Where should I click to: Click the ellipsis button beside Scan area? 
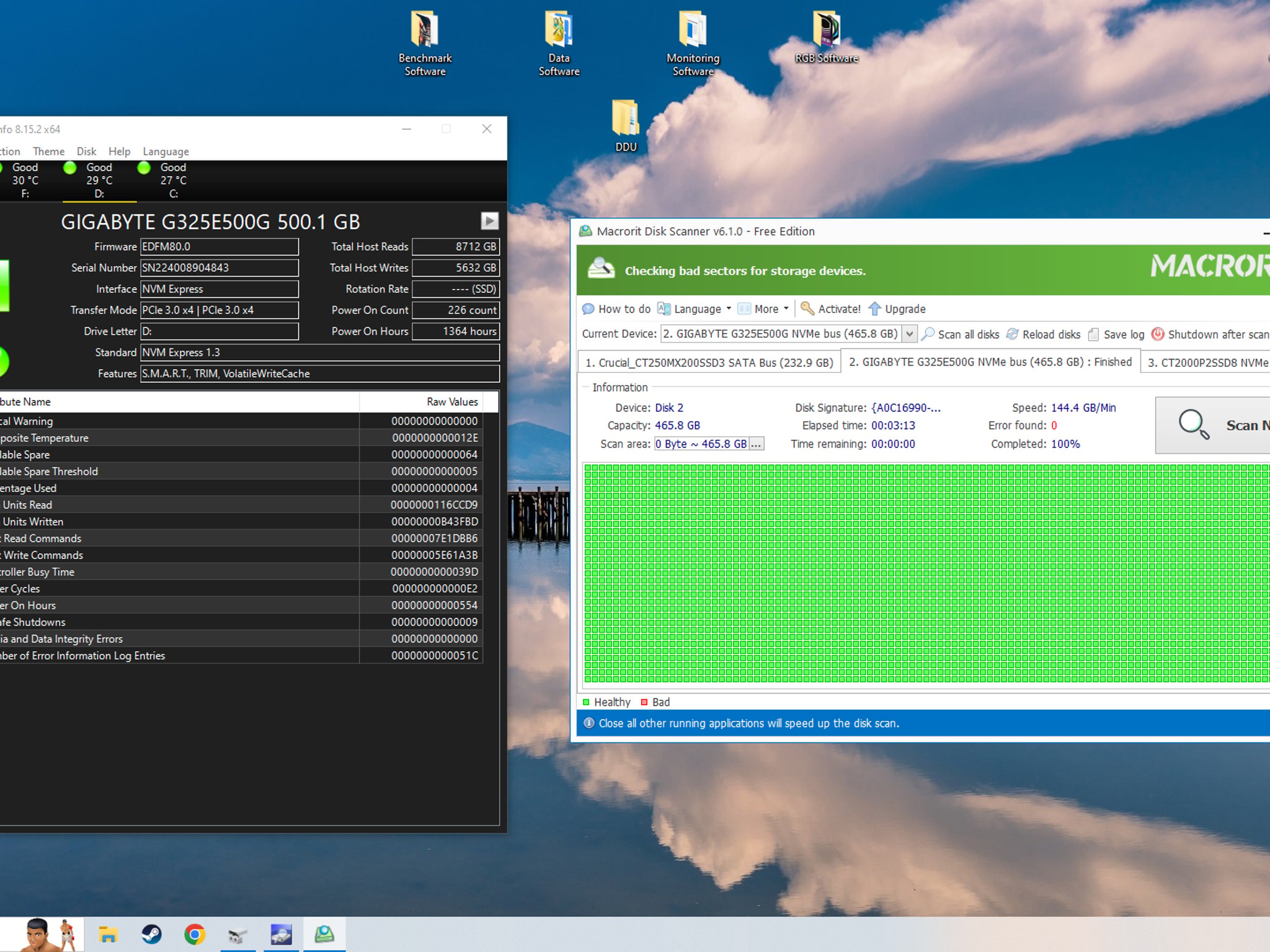click(x=756, y=444)
